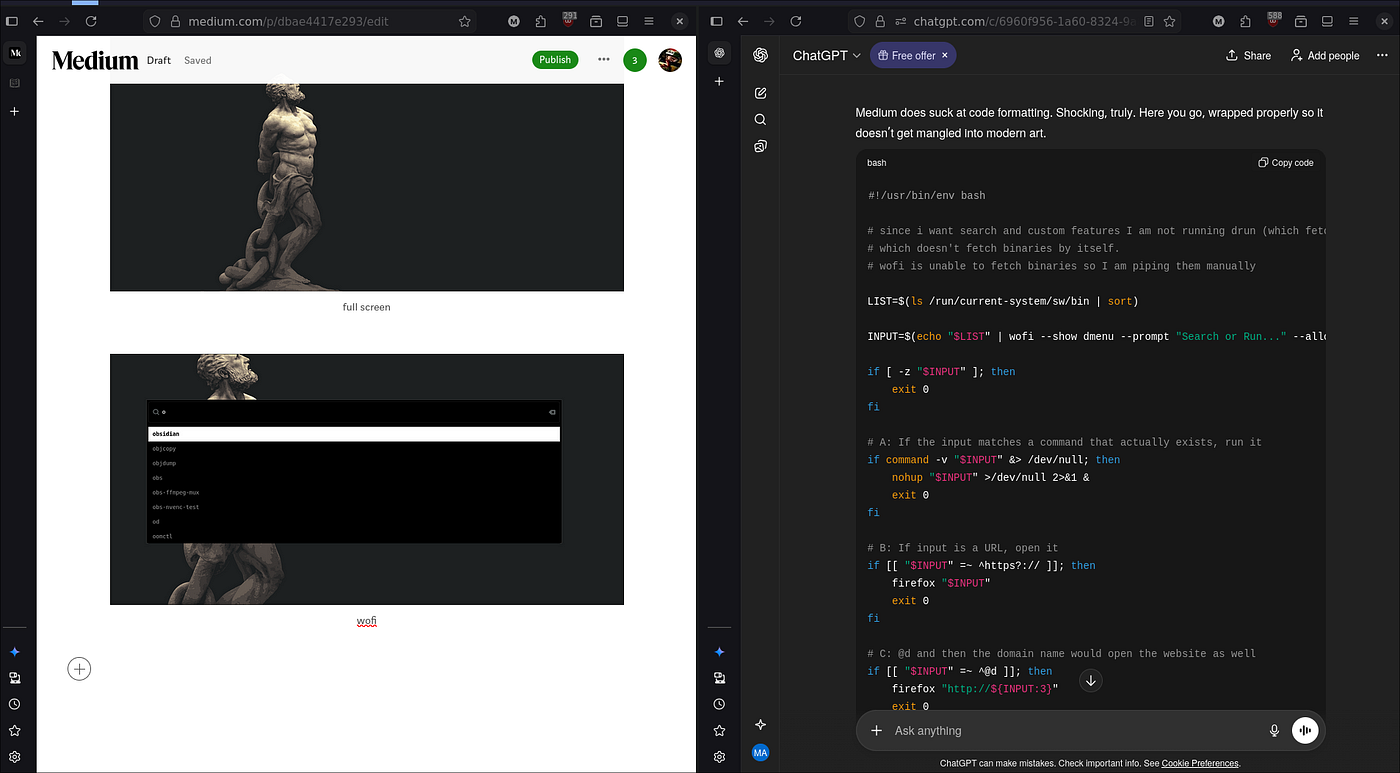Open the ChatGPT logo home icon
1400x773 pixels.
(760, 55)
